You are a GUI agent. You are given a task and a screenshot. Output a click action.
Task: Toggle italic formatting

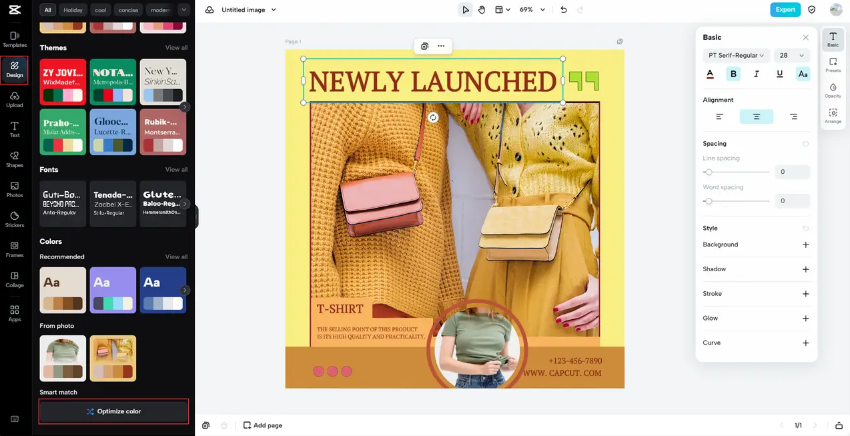757,74
